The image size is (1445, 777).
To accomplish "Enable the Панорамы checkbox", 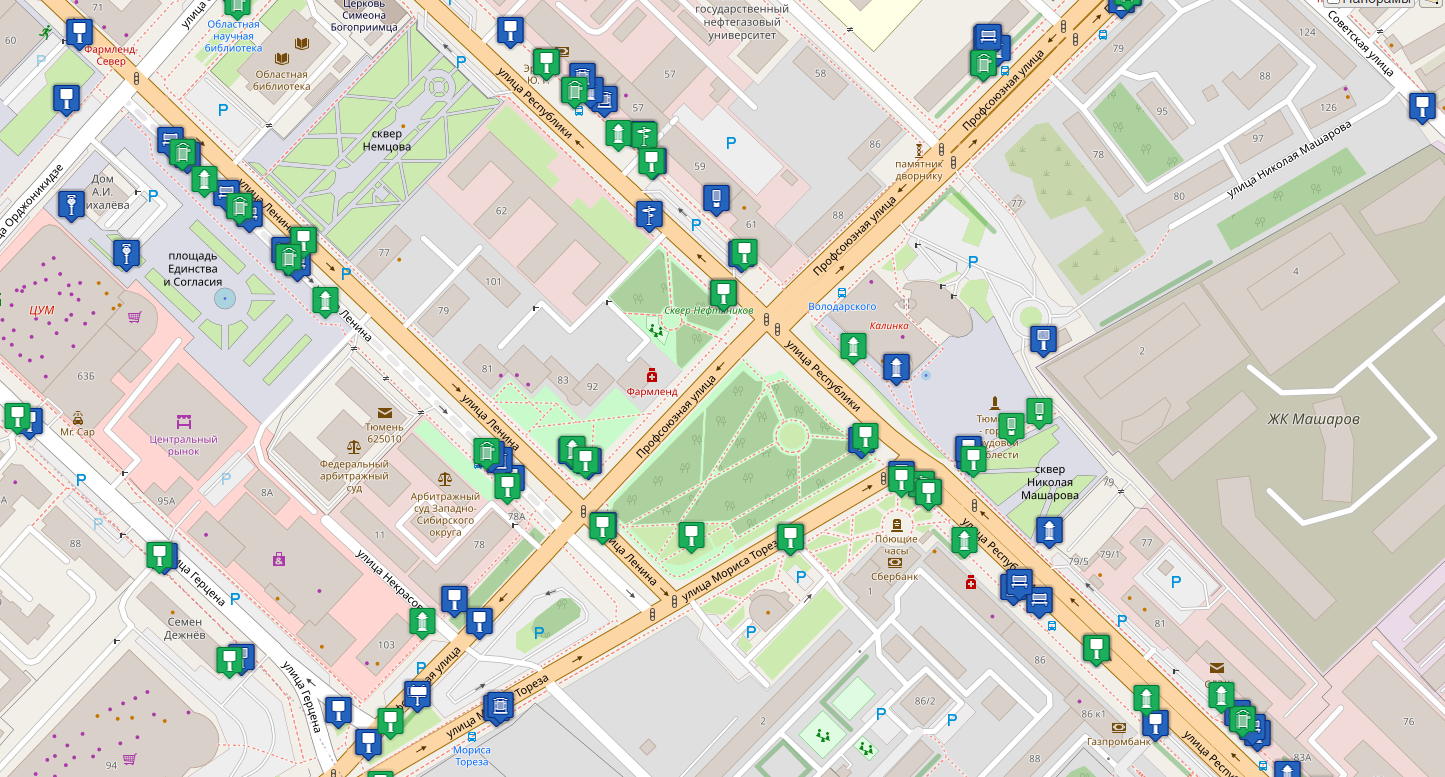I will click(1333, 2).
